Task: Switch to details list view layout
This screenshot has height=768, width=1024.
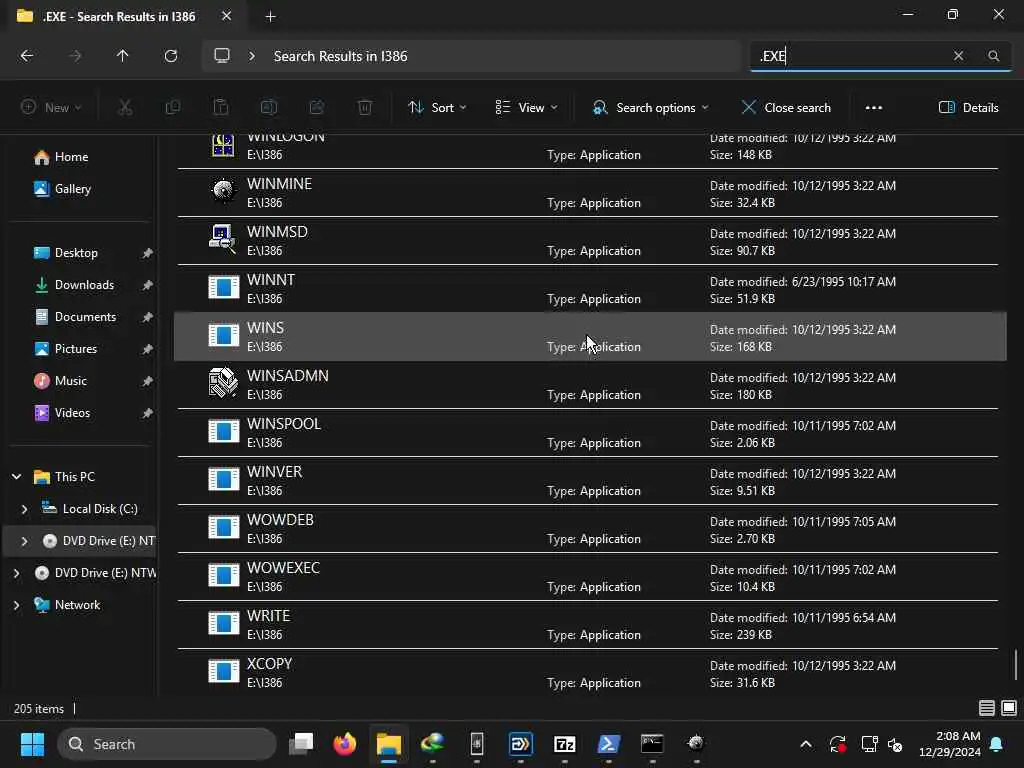Action: (x=987, y=708)
